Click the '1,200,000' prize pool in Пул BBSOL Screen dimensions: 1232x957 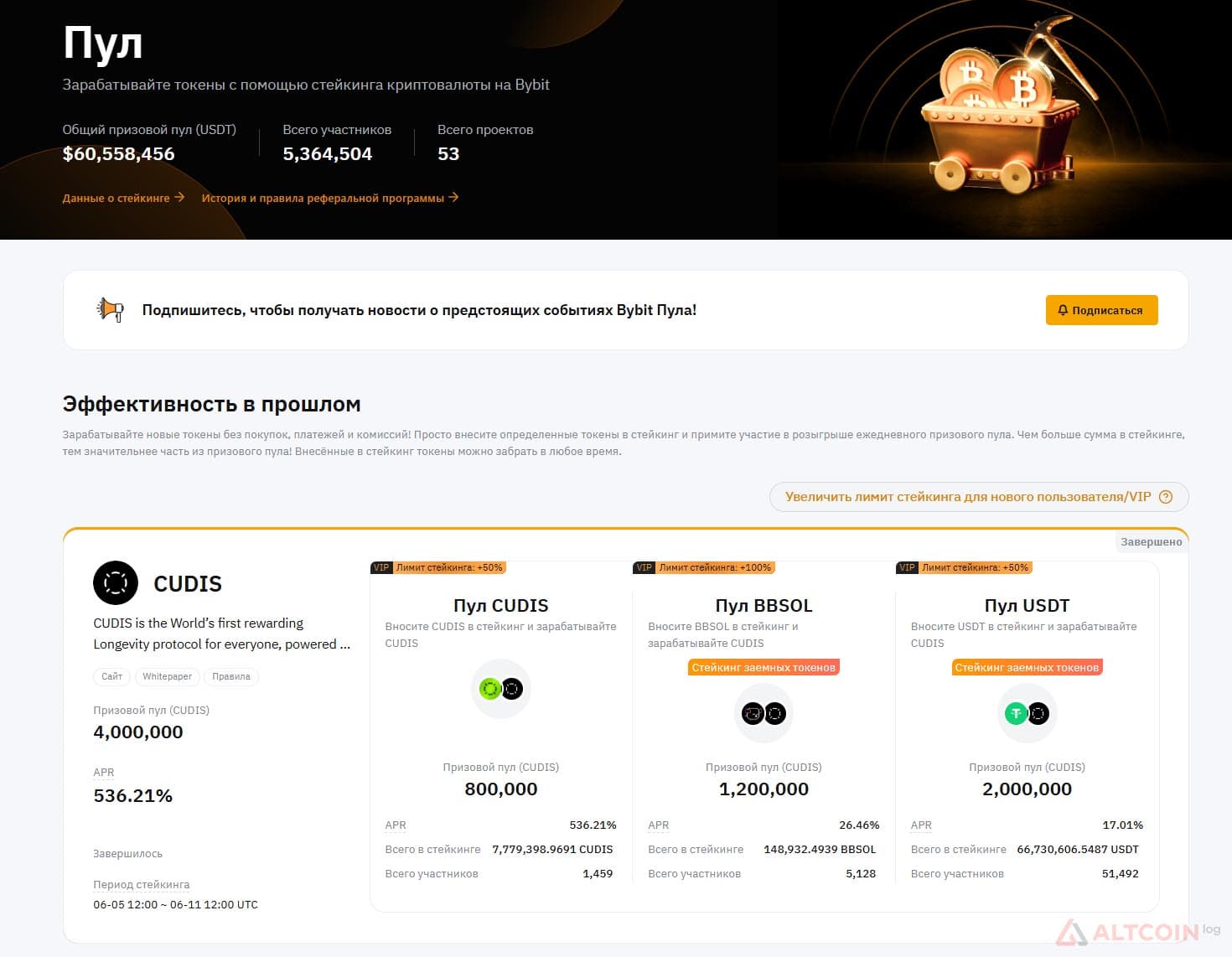click(x=764, y=789)
